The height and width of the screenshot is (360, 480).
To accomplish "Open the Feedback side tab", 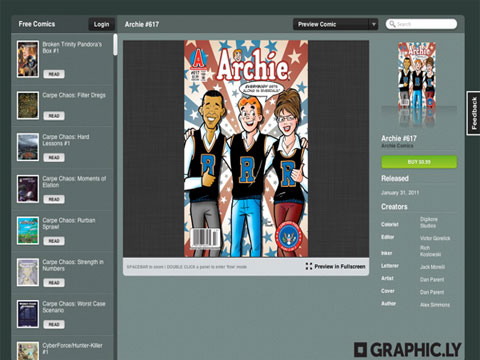I will tap(474, 113).
